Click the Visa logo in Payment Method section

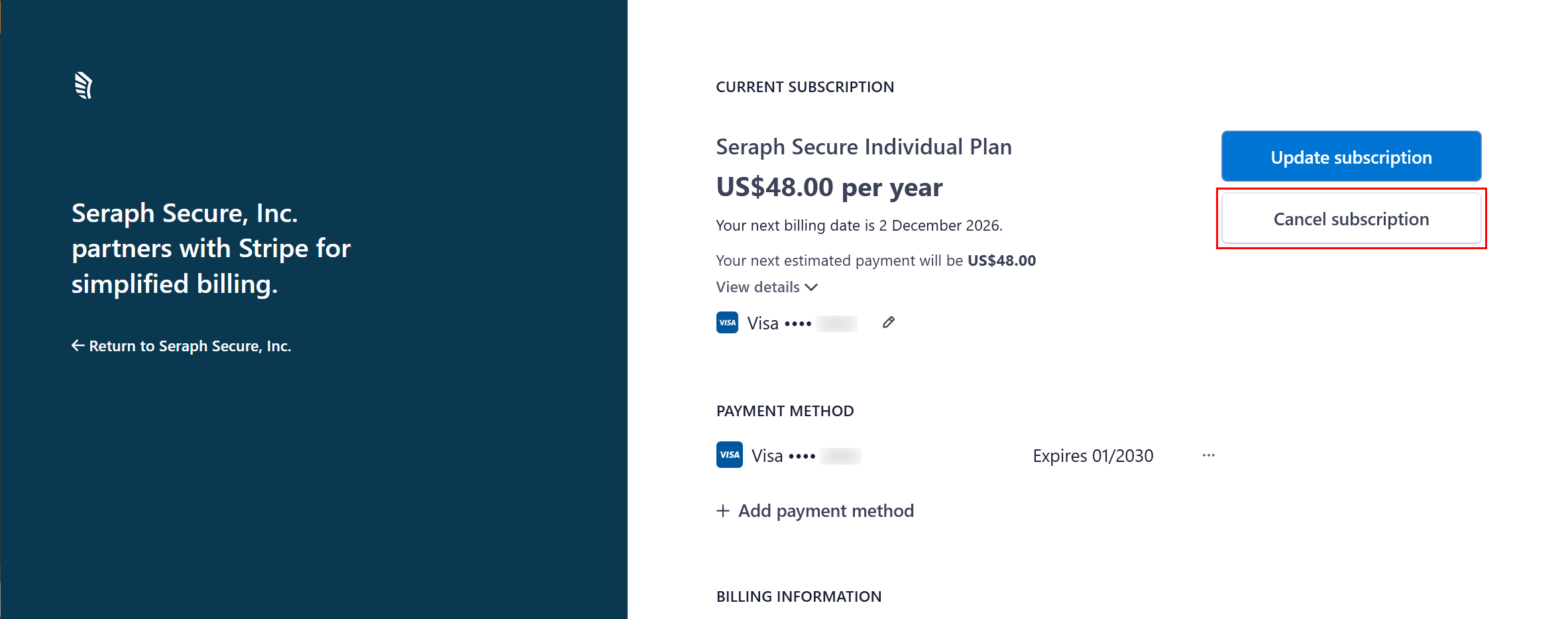729,455
